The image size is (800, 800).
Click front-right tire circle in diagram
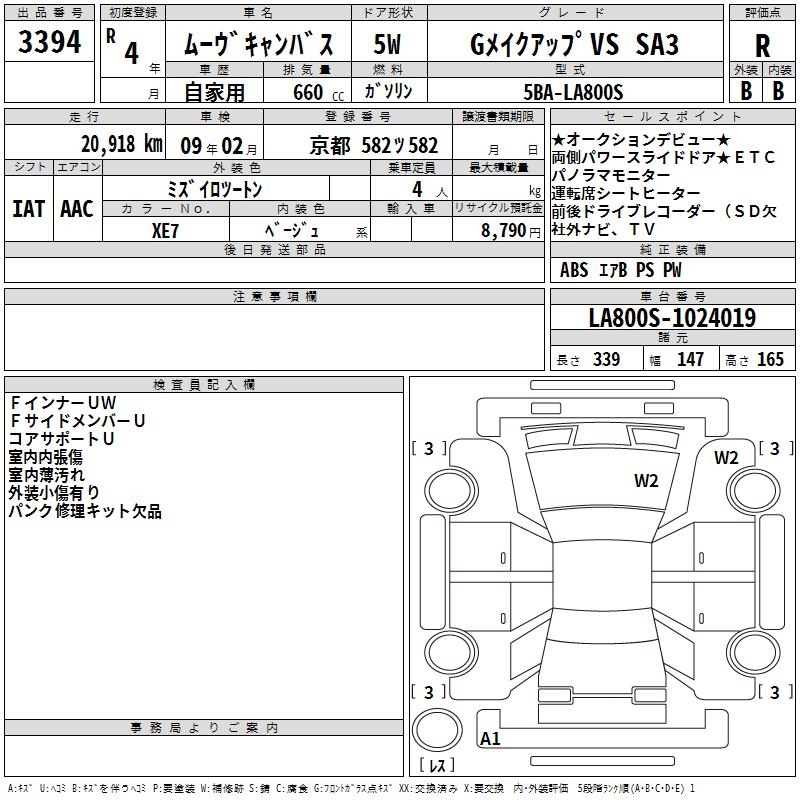[x=754, y=491]
